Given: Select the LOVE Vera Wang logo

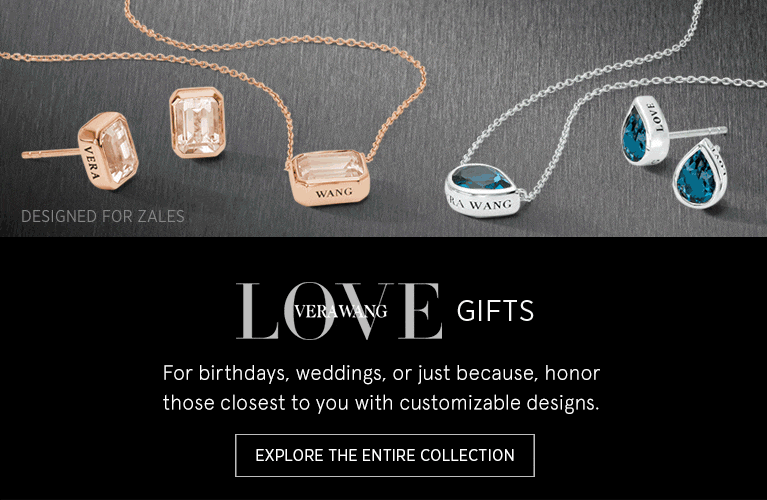Looking at the screenshot, I should pyautogui.click(x=339, y=311).
